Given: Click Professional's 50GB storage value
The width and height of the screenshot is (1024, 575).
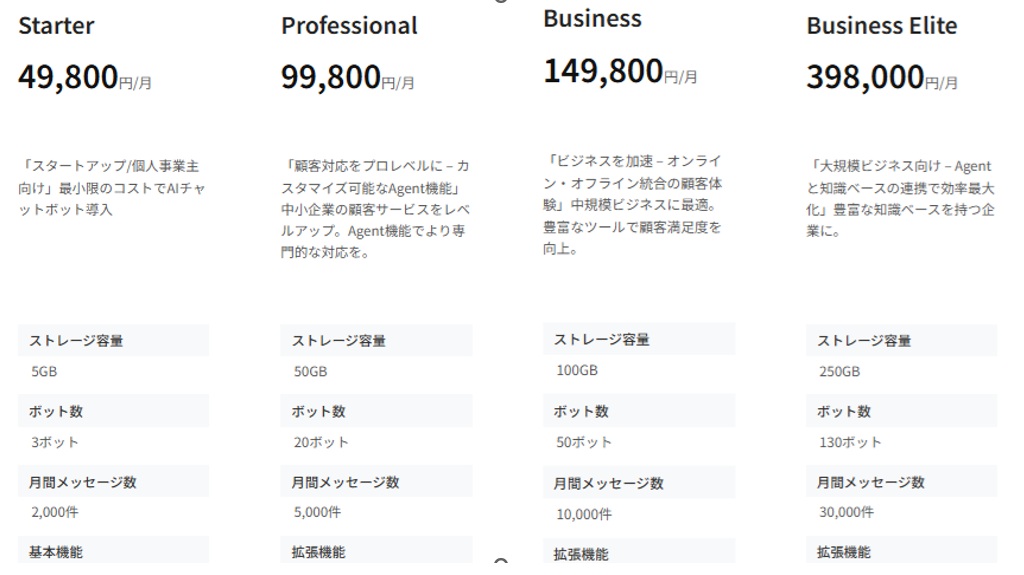Looking at the screenshot, I should (310, 372).
